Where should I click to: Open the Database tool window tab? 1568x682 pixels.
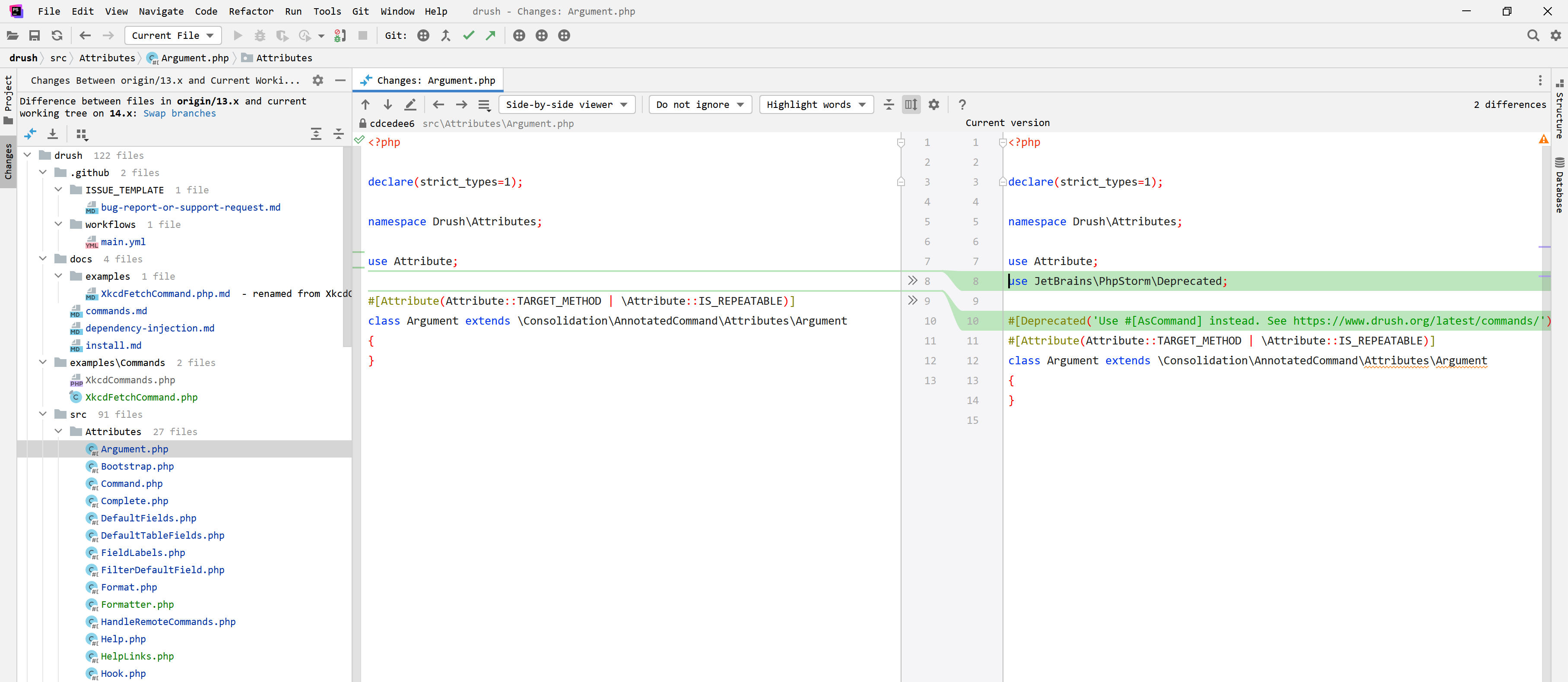click(1559, 185)
